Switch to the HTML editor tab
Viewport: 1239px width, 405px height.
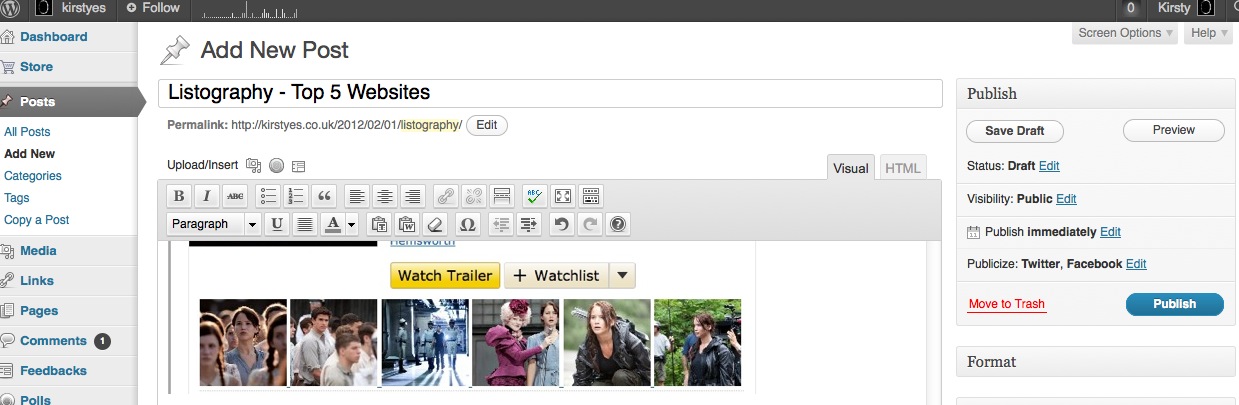[902, 168]
